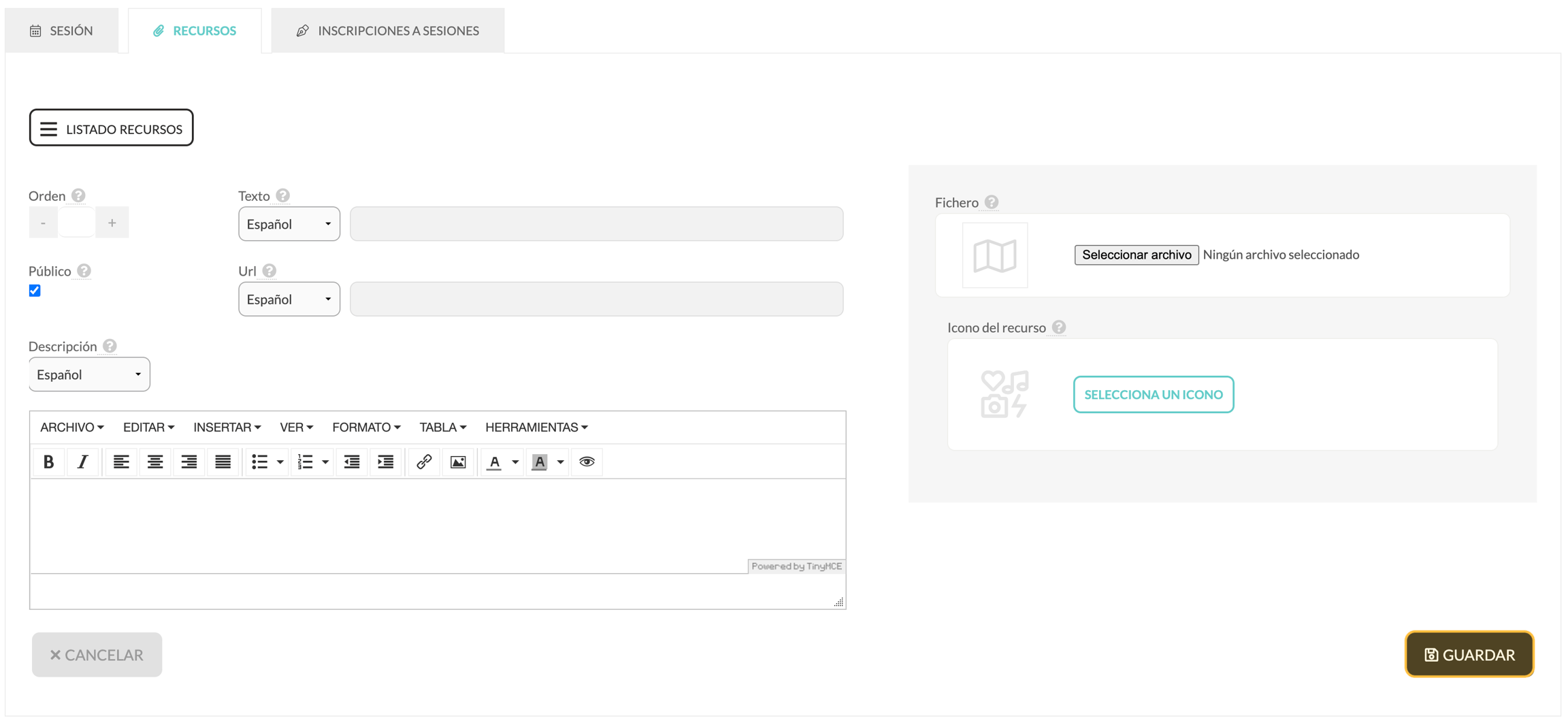
Task: Switch to the Inscripciones a Sesiones tab
Action: click(388, 31)
